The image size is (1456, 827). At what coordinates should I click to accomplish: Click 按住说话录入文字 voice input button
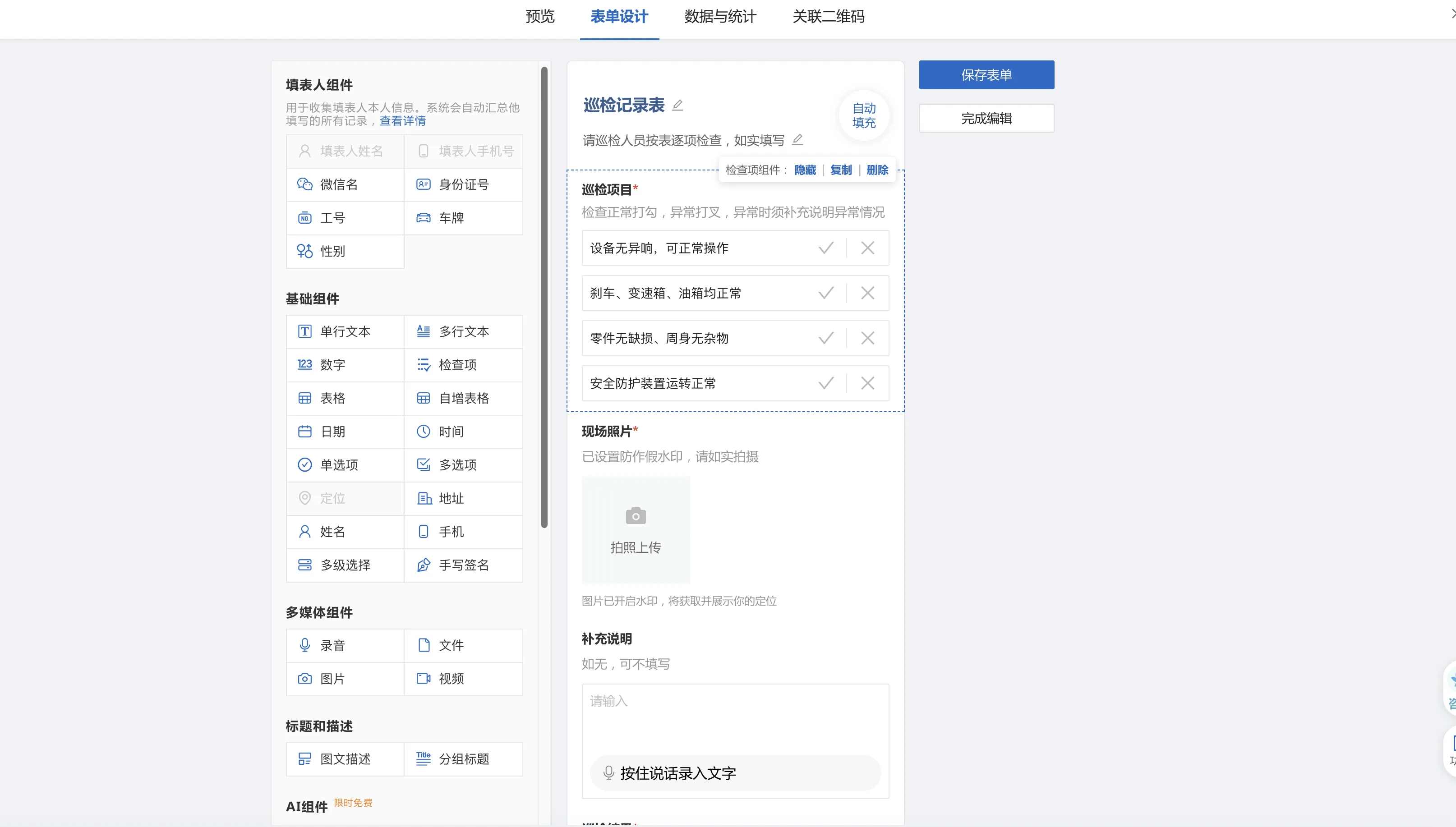click(x=735, y=774)
